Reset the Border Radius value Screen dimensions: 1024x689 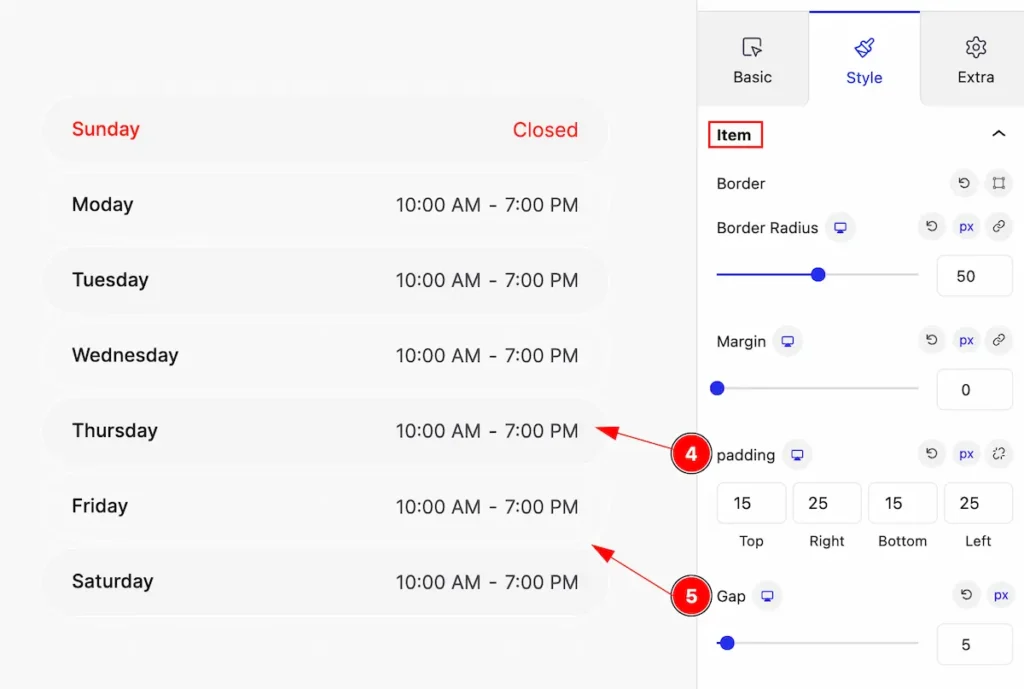coord(931,227)
